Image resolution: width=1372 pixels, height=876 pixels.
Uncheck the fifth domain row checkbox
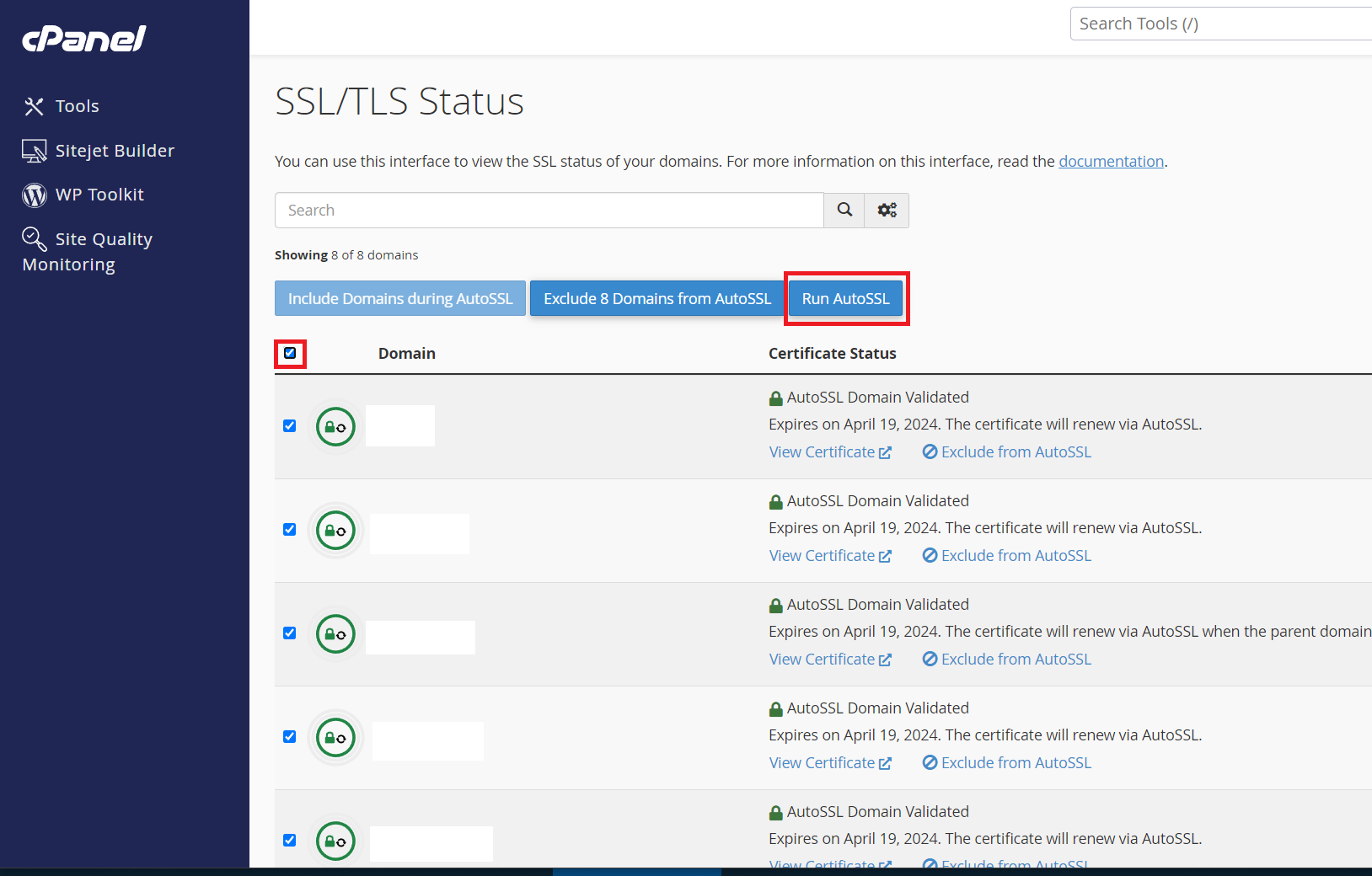point(290,840)
